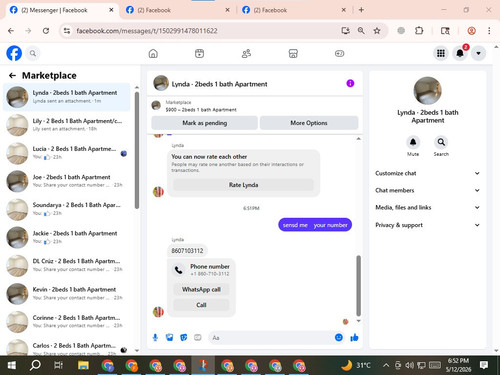
Task: Send a thumbs-up like
Action: pyautogui.click(x=354, y=338)
